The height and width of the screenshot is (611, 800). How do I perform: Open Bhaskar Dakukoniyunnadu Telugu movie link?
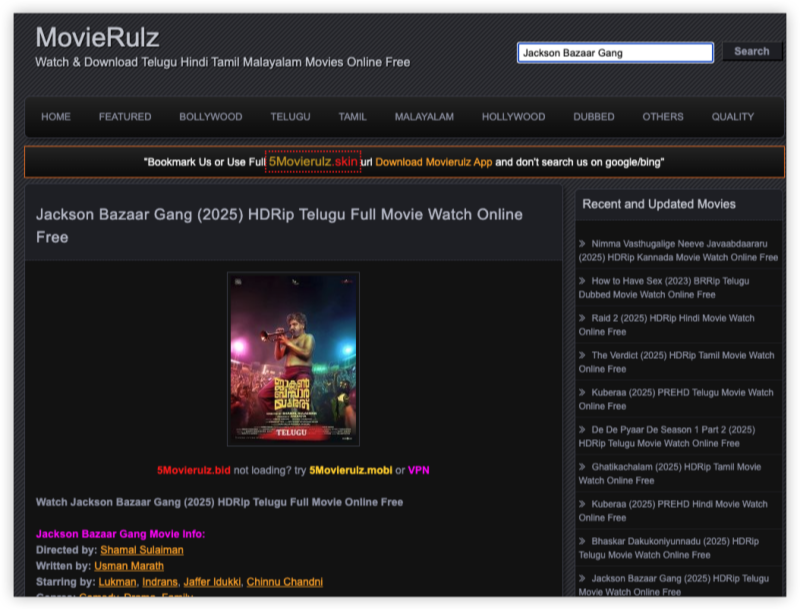coord(668,548)
